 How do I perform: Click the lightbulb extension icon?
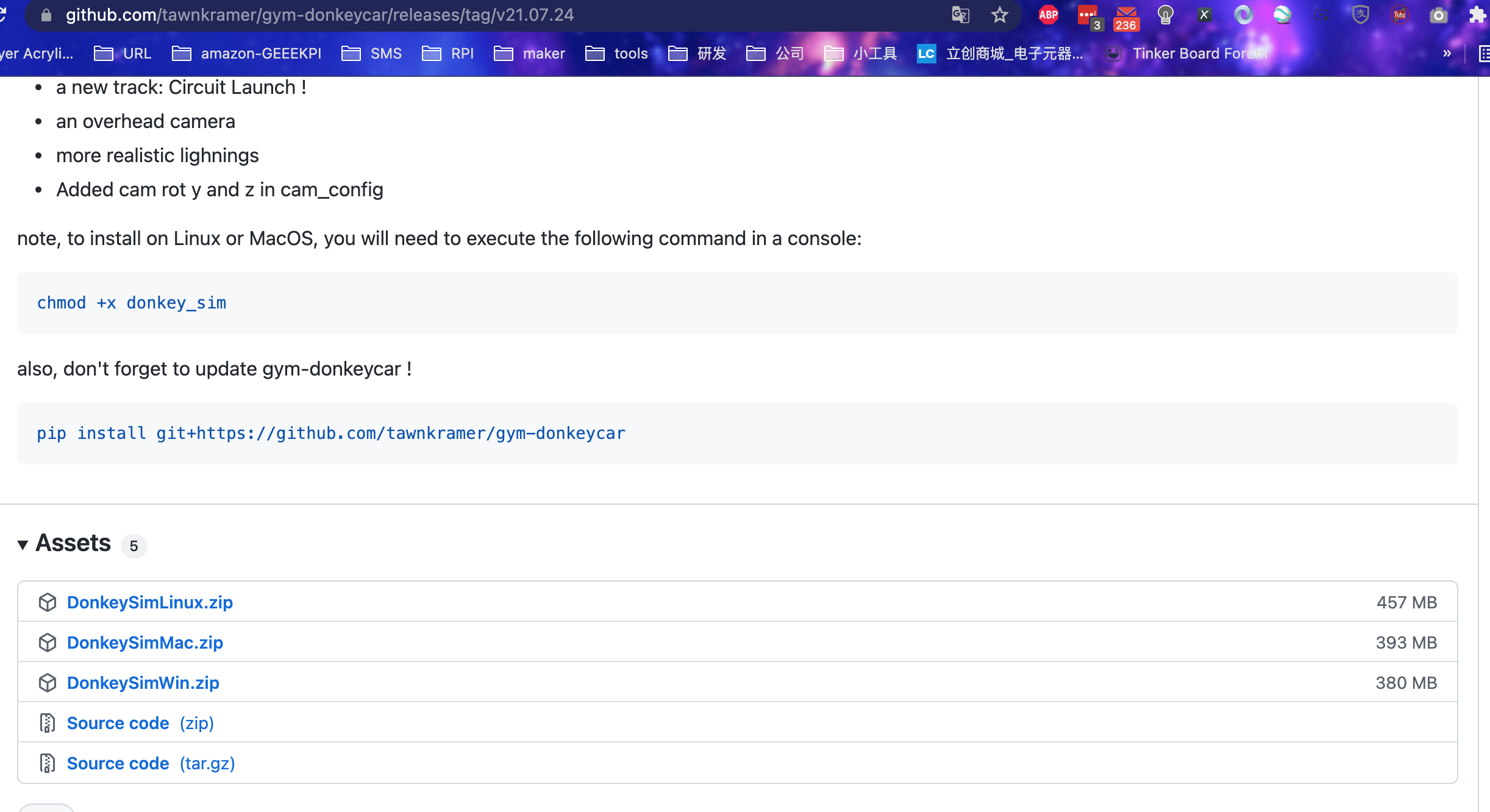(x=1166, y=15)
